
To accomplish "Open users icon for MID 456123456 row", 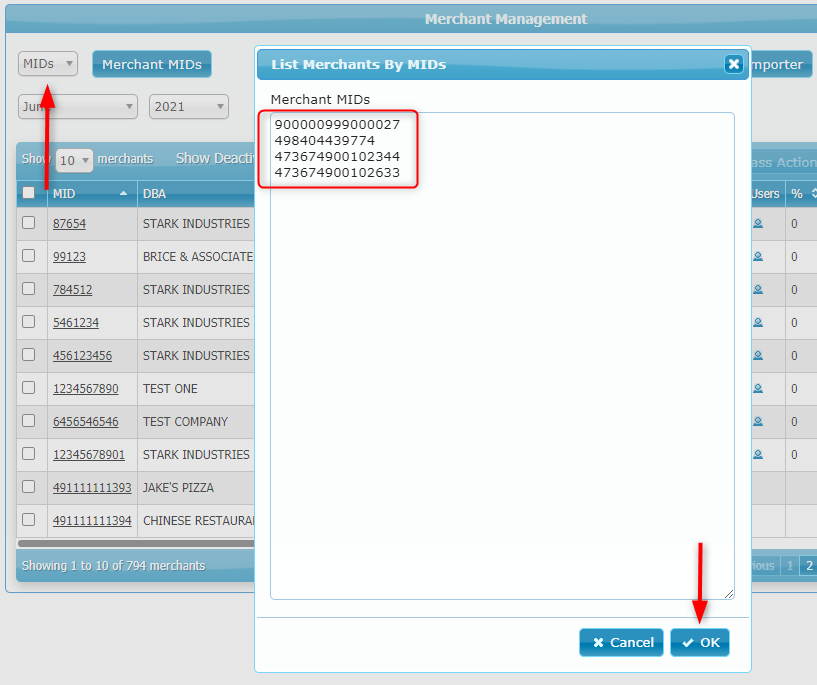I will (x=758, y=355).
